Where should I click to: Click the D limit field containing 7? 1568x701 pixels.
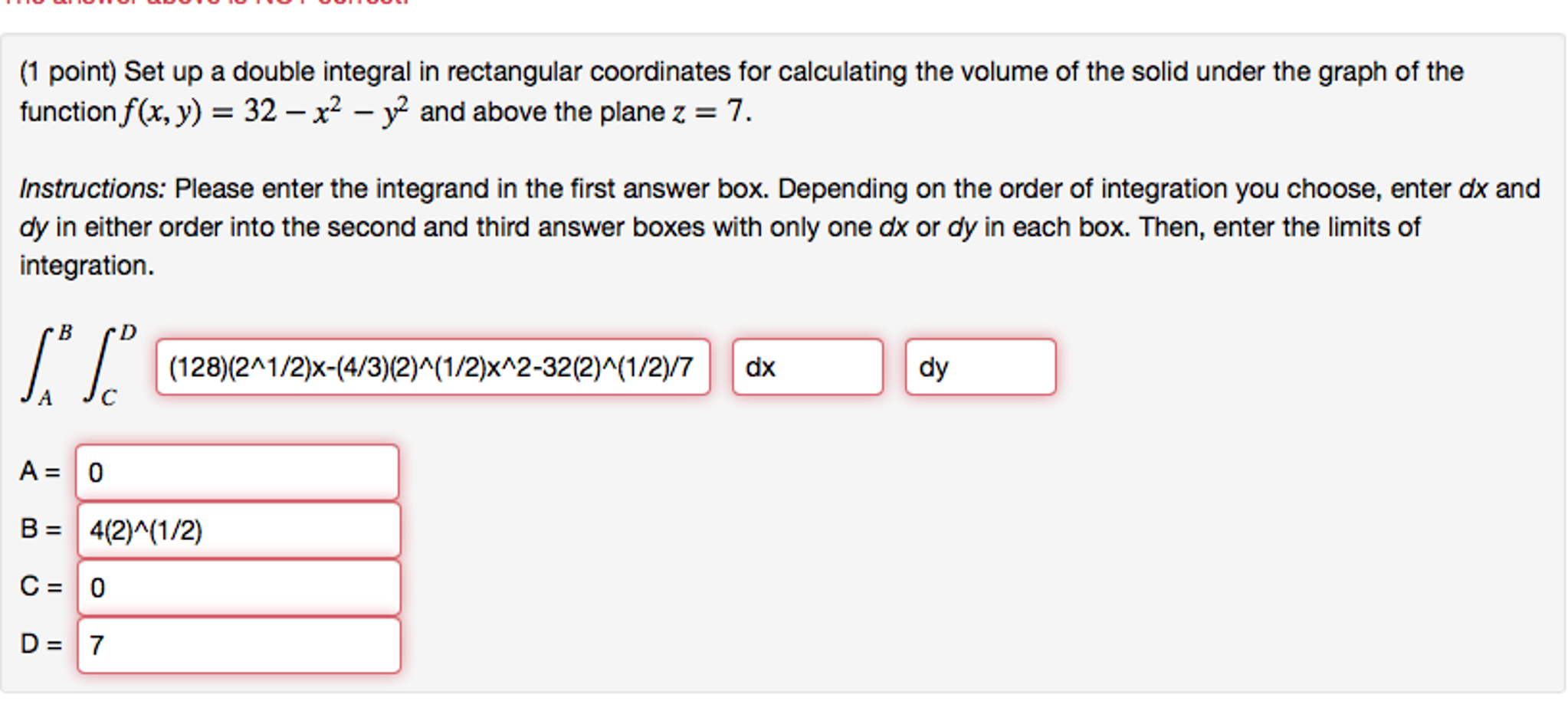point(238,645)
